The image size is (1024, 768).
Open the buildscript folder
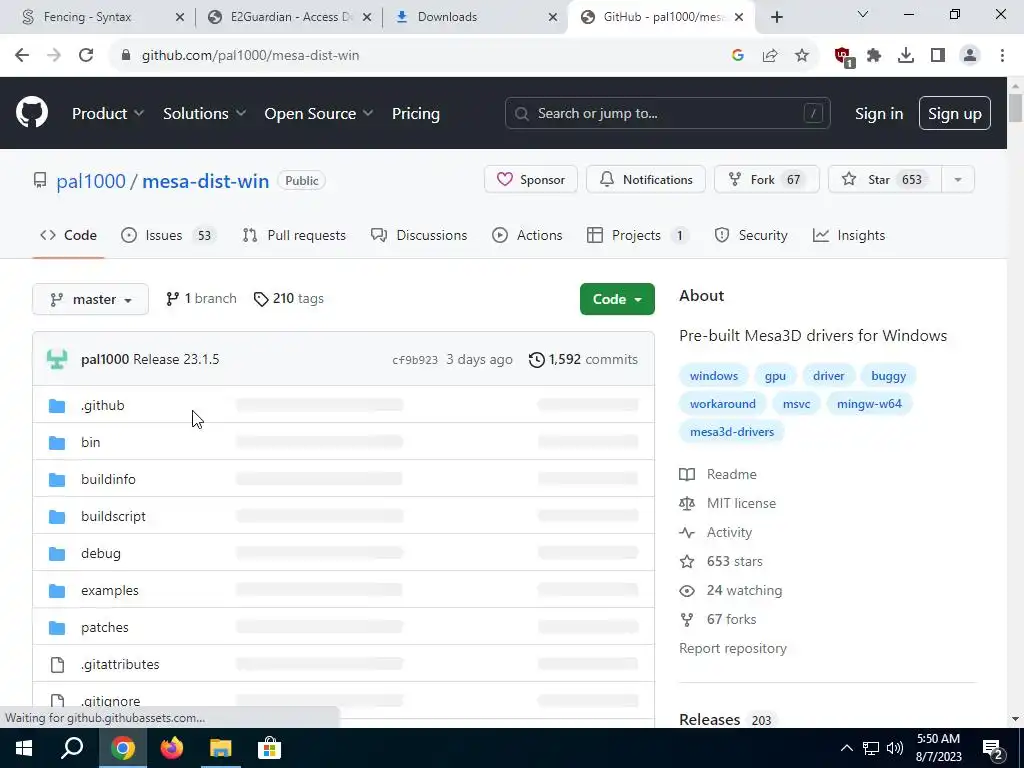click(113, 517)
